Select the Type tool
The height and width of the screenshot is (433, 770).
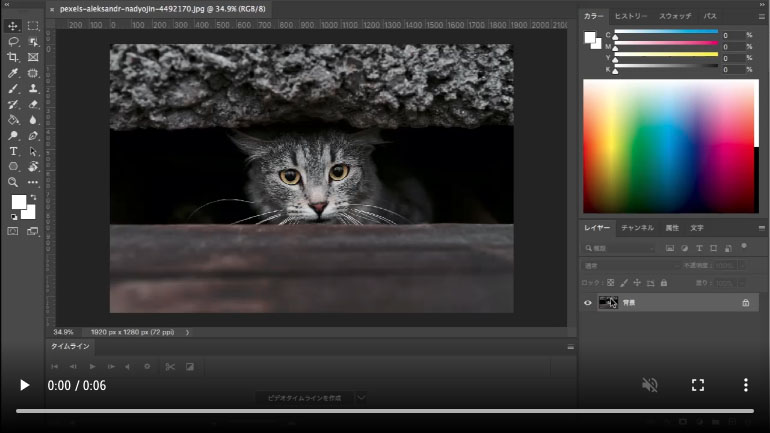click(x=13, y=151)
